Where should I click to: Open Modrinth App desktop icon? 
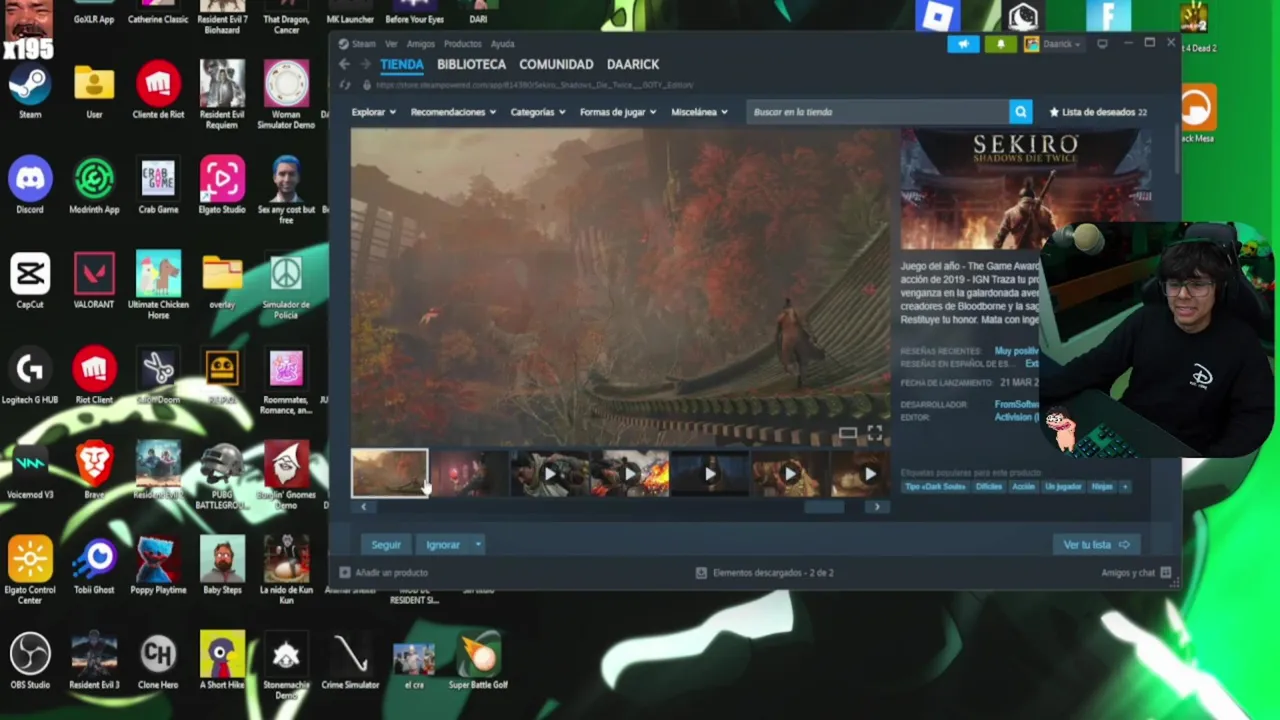pyautogui.click(x=94, y=185)
